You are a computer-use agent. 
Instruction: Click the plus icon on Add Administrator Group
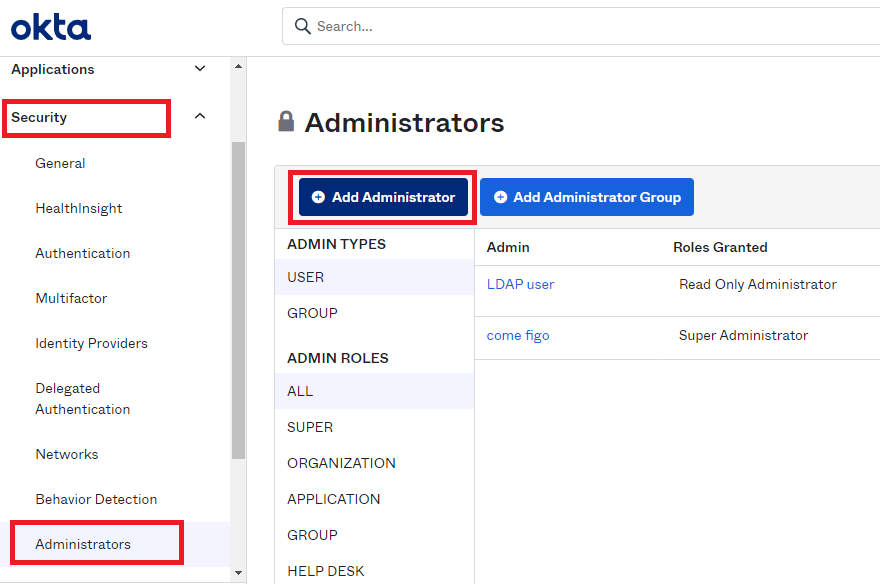click(x=502, y=197)
